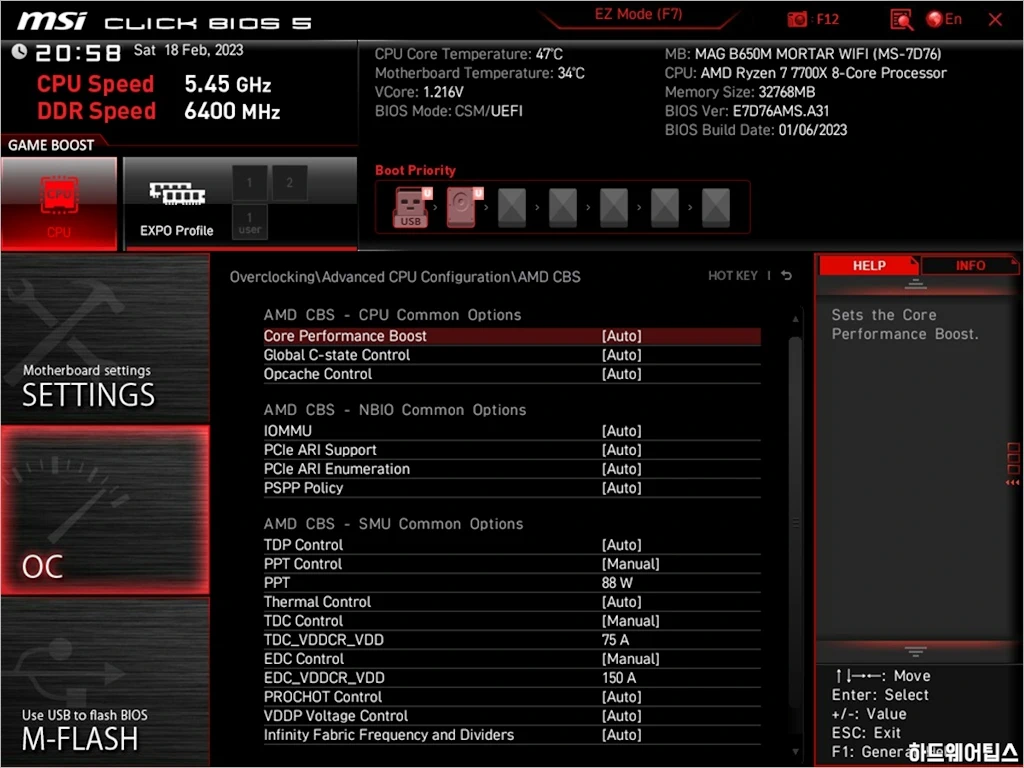Open TDC Control [Manual] dropdown
Image resolution: width=1024 pixels, height=768 pixels.
click(x=630, y=621)
